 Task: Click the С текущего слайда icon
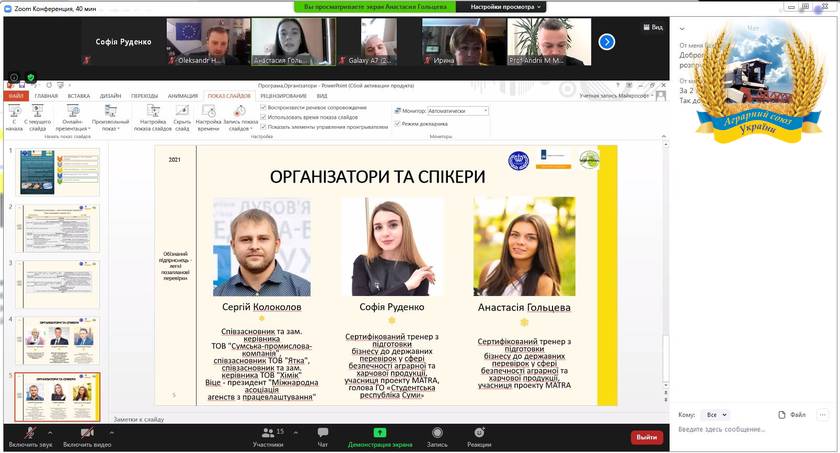(x=38, y=111)
